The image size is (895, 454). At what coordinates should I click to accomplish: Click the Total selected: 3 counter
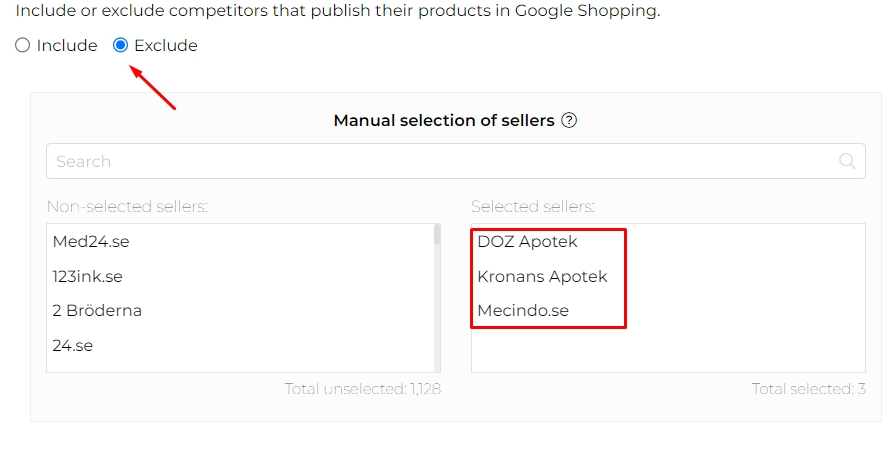[x=808, y=389]
